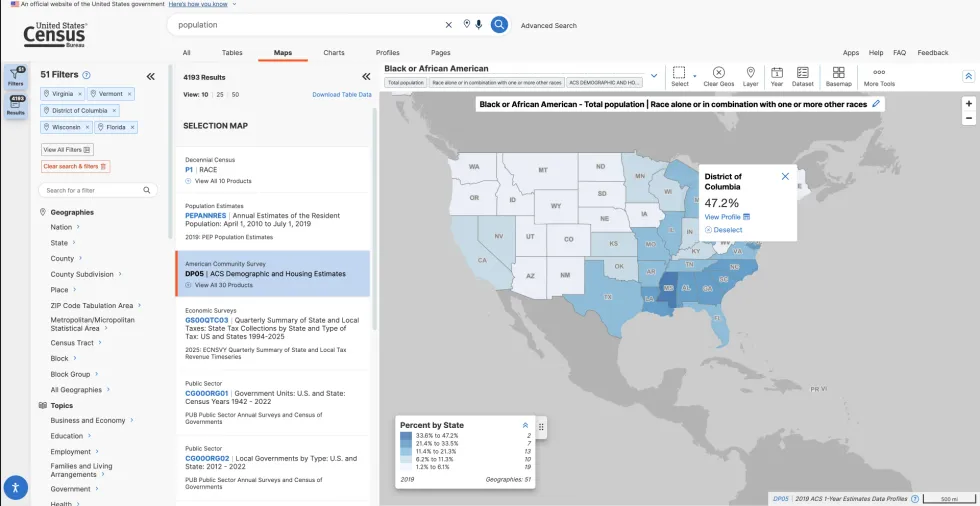Click the info icon next to 51 Filters
Image resolution: width=980 pixels, height=506 pixels.
(87, 74)
